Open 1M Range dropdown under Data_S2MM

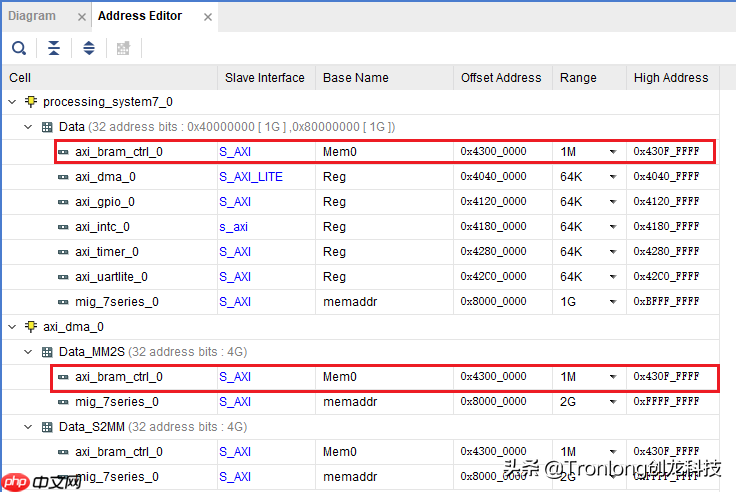click(x=613, y=452)
